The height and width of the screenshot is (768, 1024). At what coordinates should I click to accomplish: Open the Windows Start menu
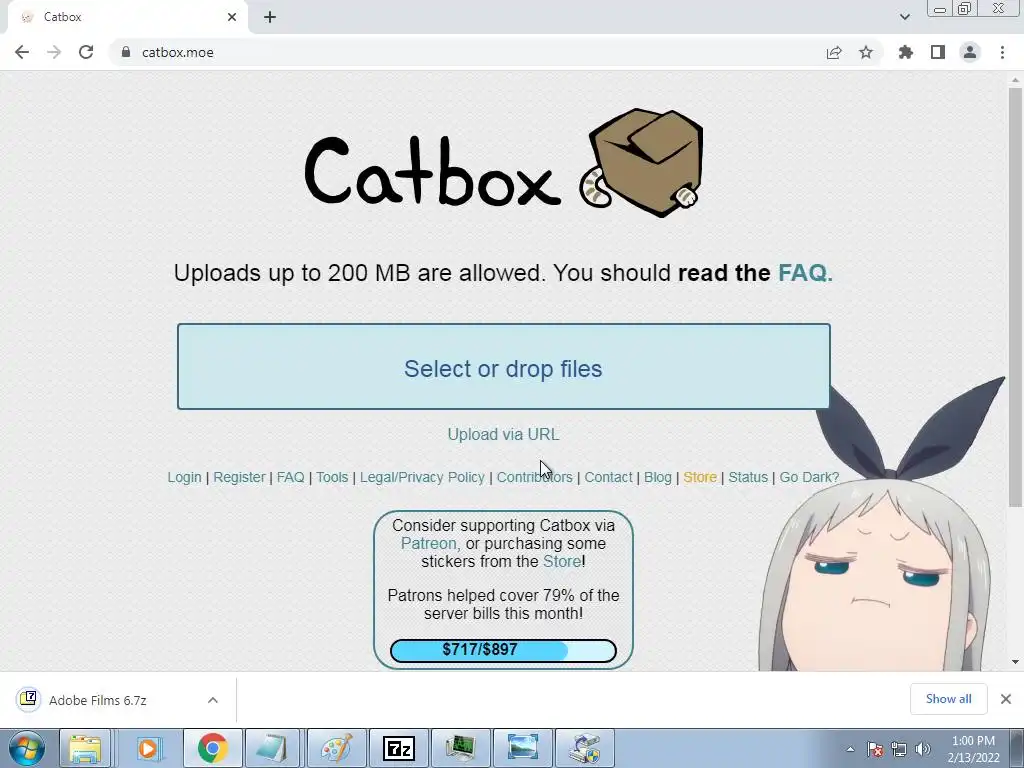coord(27,748)
